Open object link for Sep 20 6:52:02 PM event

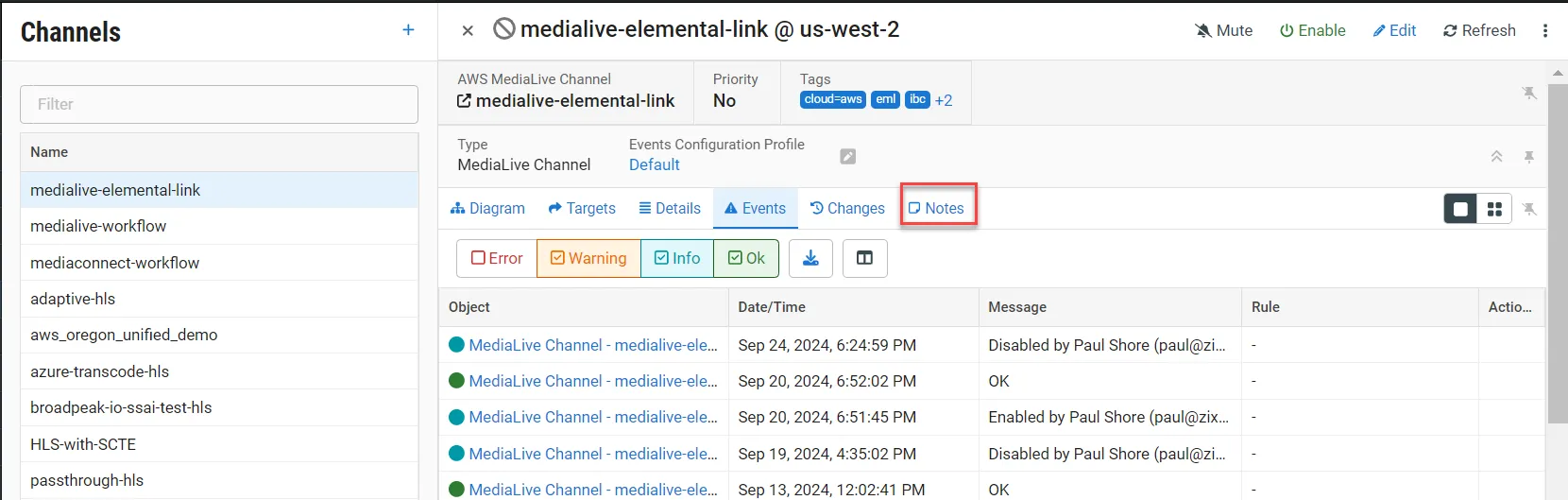[x=593, y=381]
